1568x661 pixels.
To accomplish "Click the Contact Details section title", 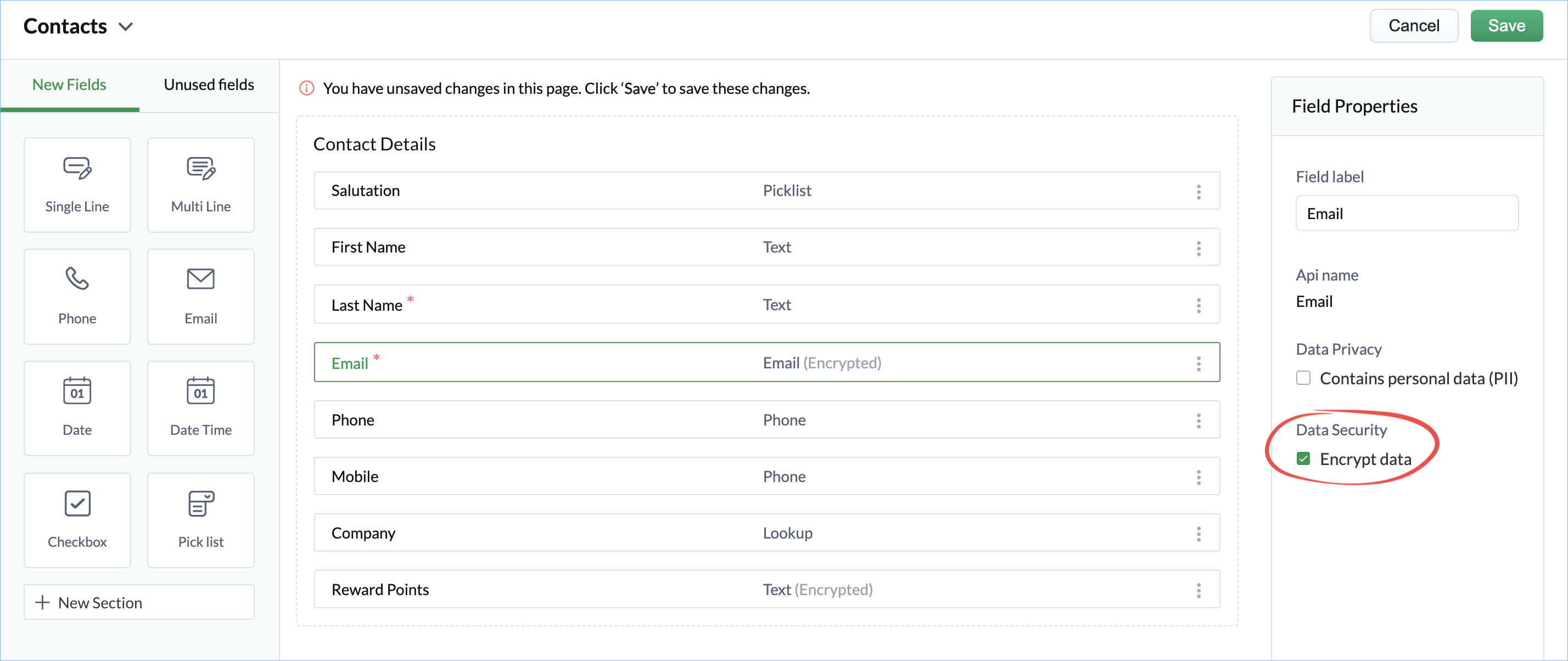I will [x=374, y=144].
